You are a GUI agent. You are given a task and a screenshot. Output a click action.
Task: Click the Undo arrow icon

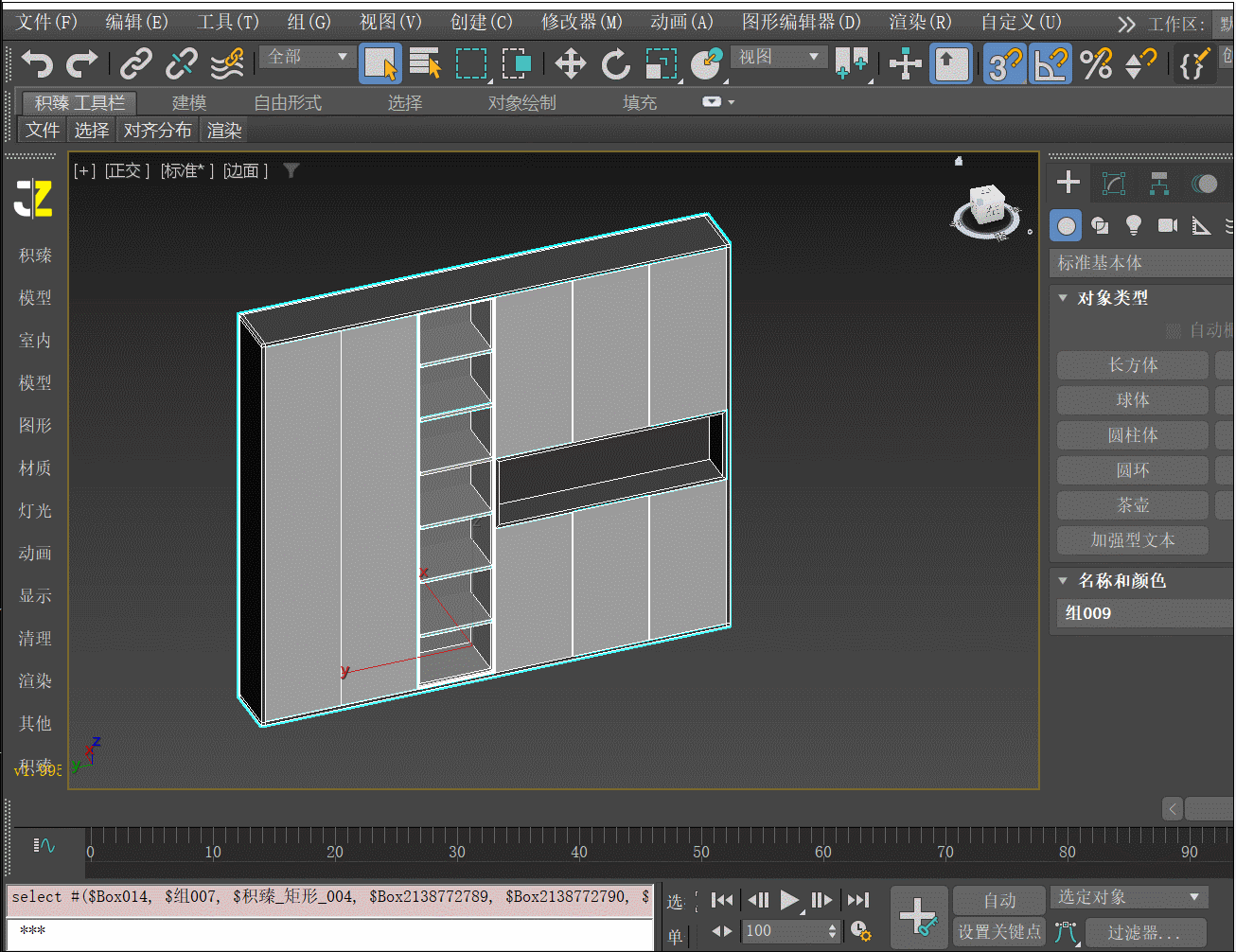(x=37, y=64)
